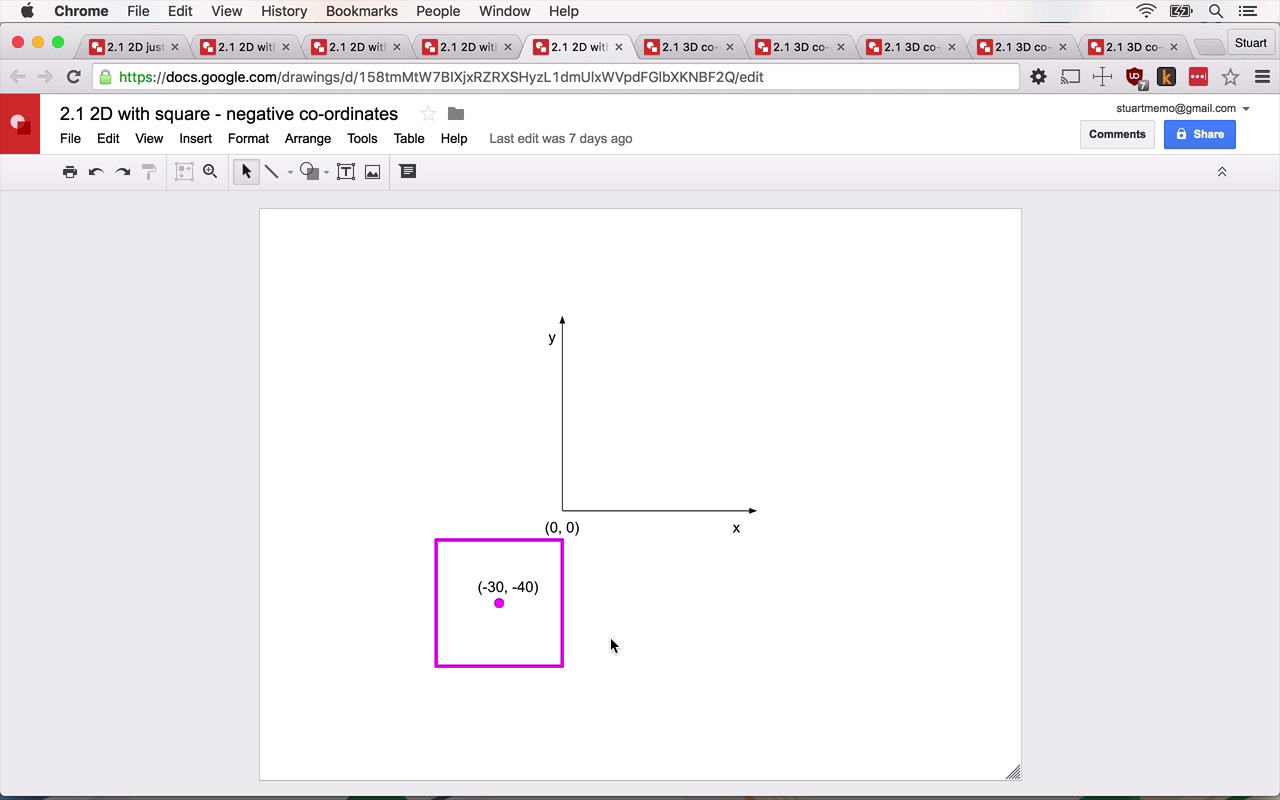1280x800 pixels.
Task: Click the Cast extension icon
Action: pos(1070,77)
